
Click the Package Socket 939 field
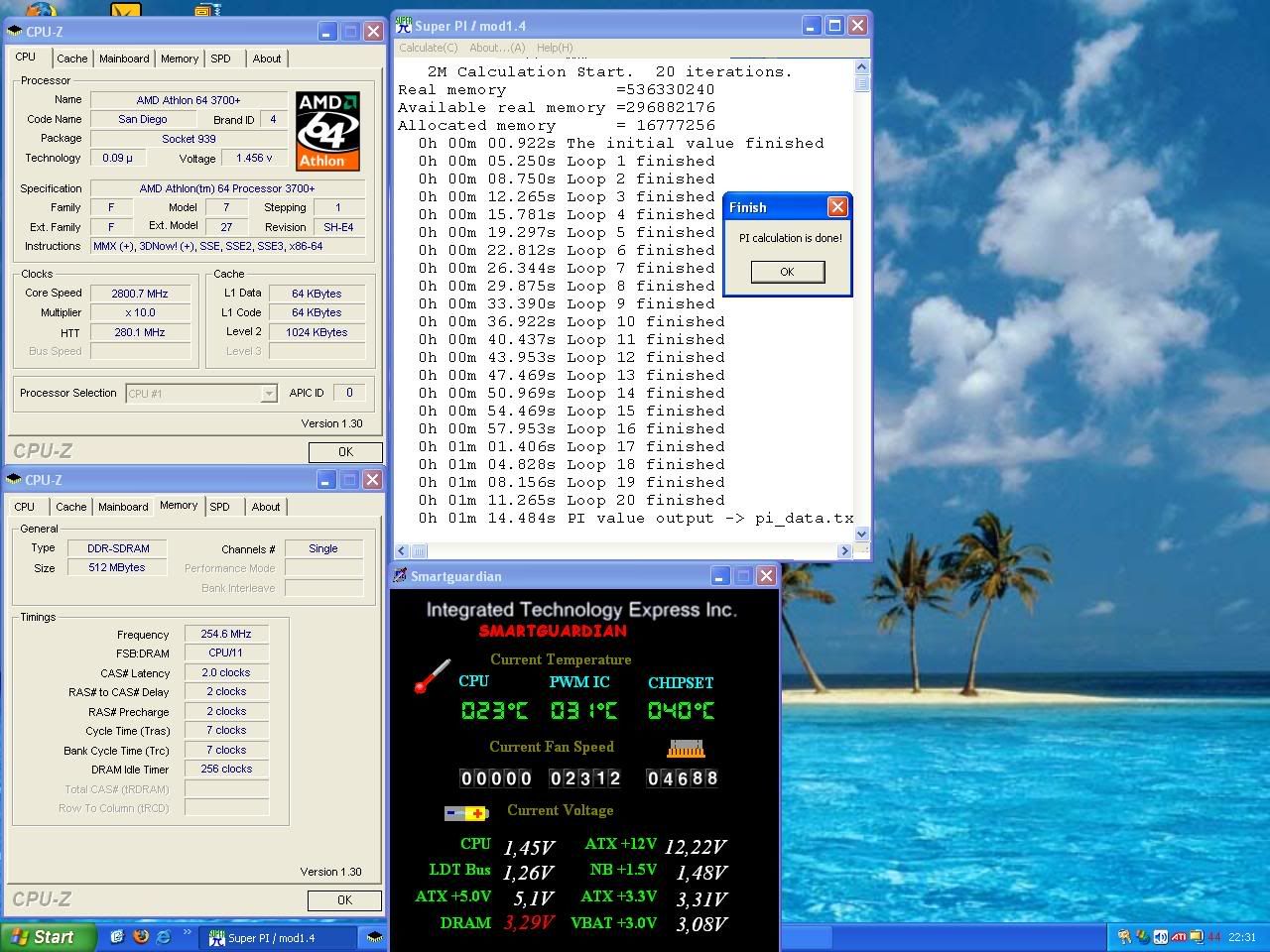click(189, 139)
